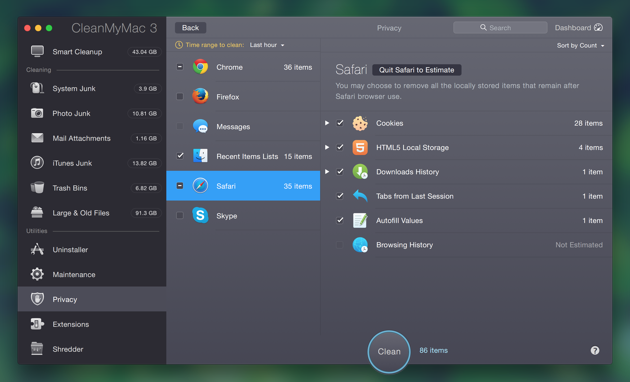Uncheck the Cookies checkbox

tap(340, 123)
